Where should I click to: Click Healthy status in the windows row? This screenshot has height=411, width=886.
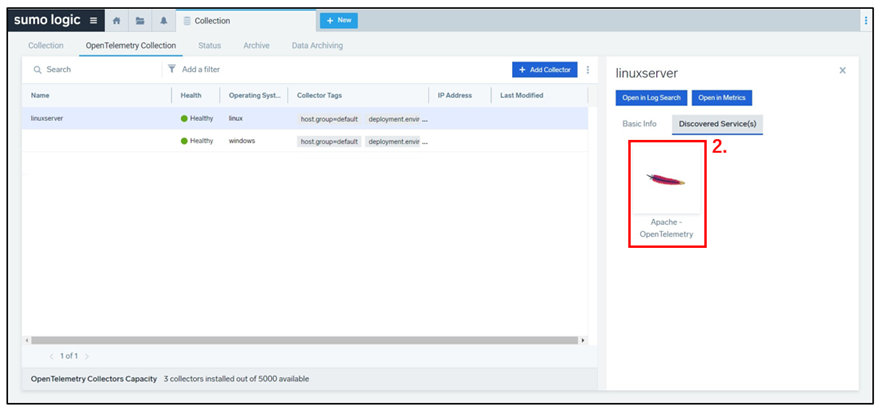pyautogui.click(x=197, y=141)
